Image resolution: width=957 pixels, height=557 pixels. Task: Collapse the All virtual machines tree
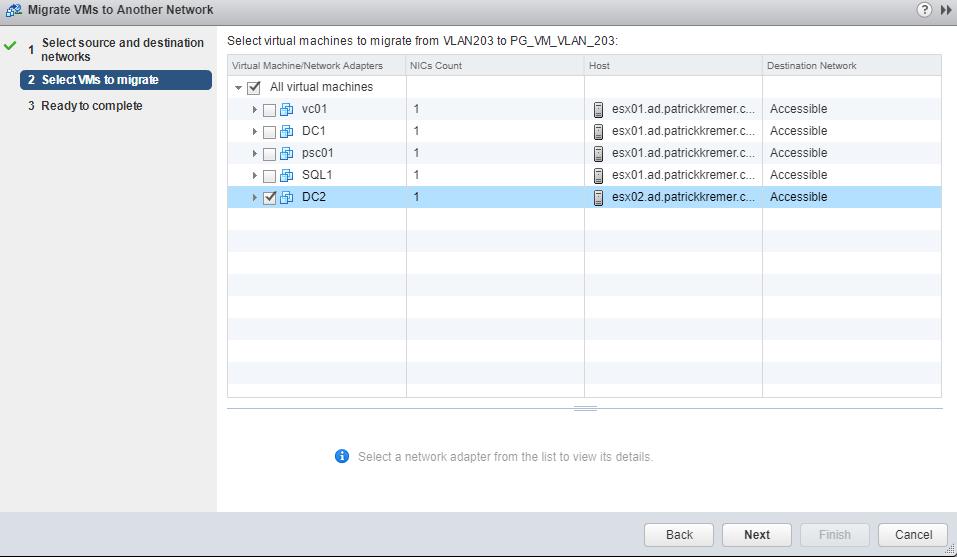[238, 88]
